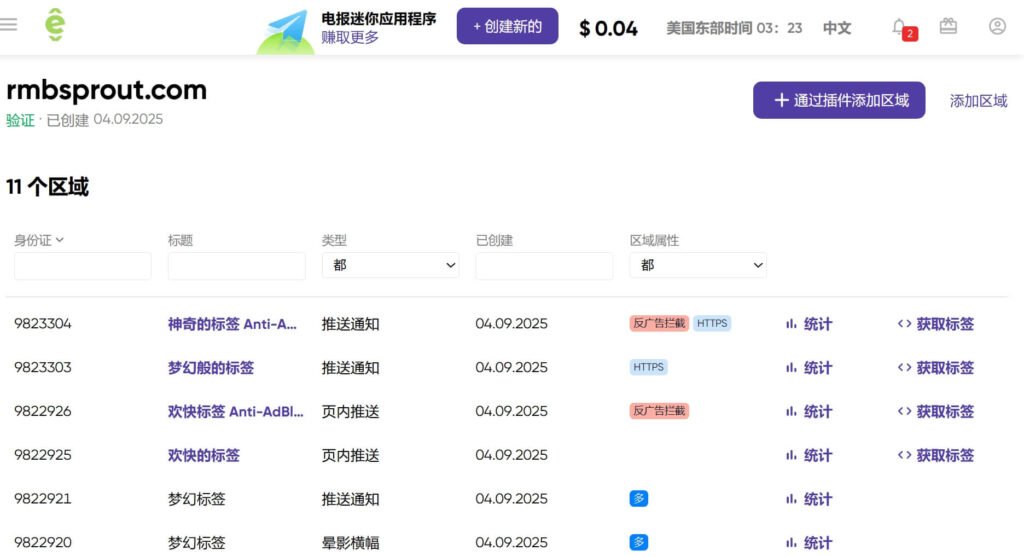The width and height of the screenshot is (1024, 556).
Task: Click the HTTPS badge for zone 9823303
Action: click(x=648, y=367)
